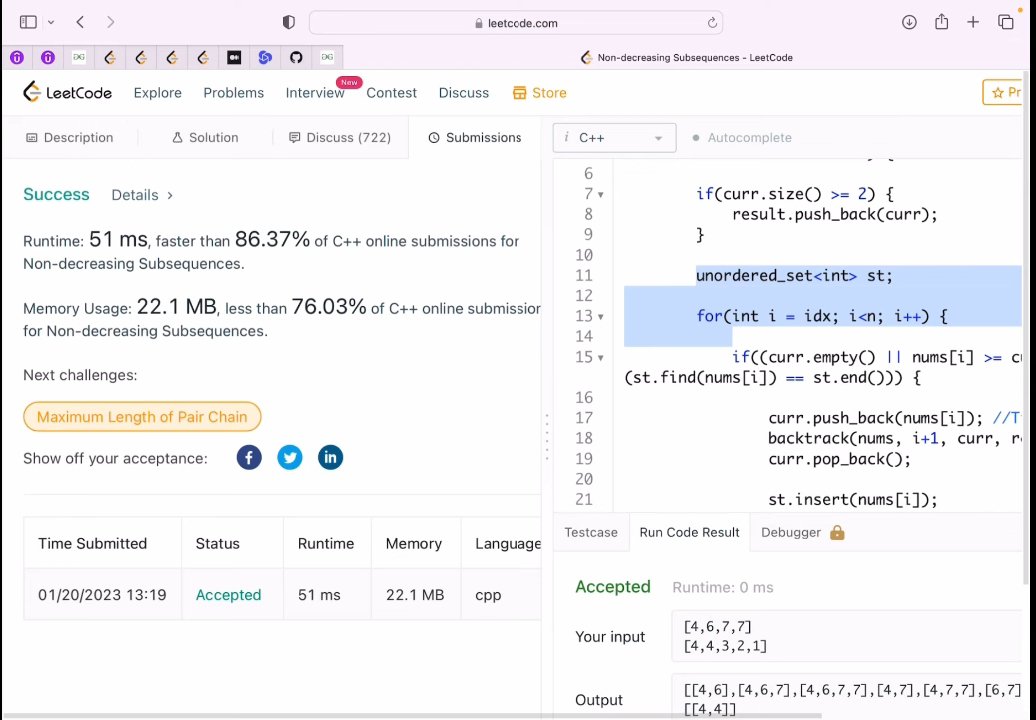Click the Success status text

click(56, 194)
